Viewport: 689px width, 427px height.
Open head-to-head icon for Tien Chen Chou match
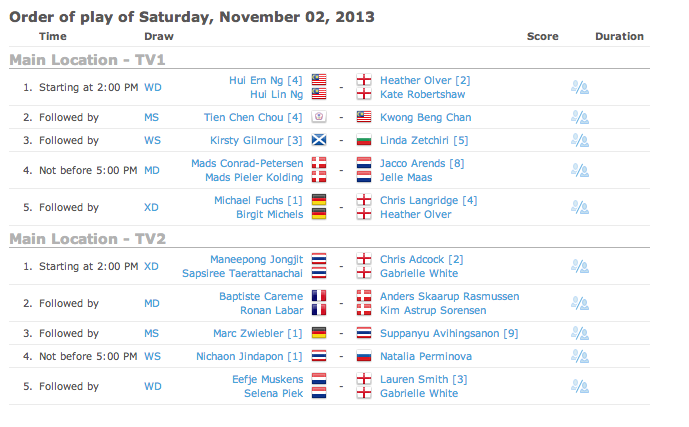coord(579,117)
